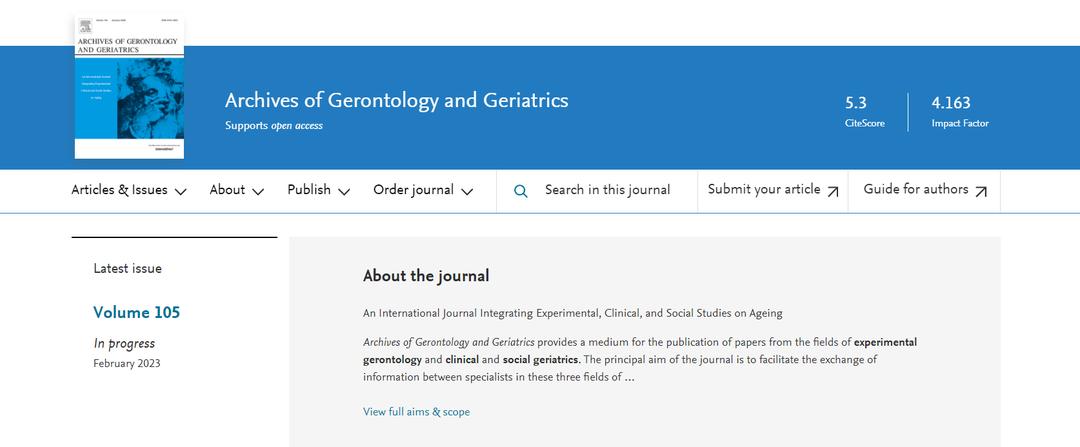1080x447 pixels.
Task: Click the magnifying glass search icon
Action: click(x=520, y=191)
